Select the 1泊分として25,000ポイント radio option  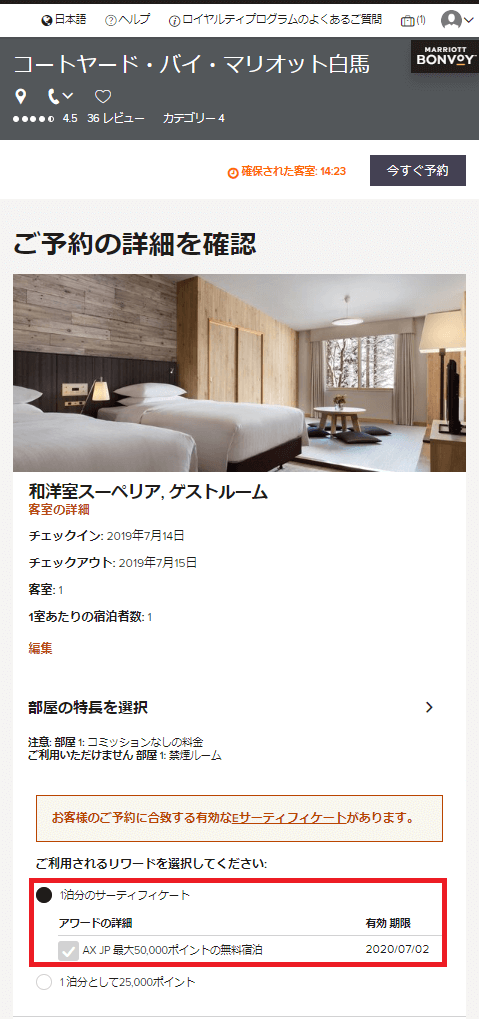tap(44, 982)
